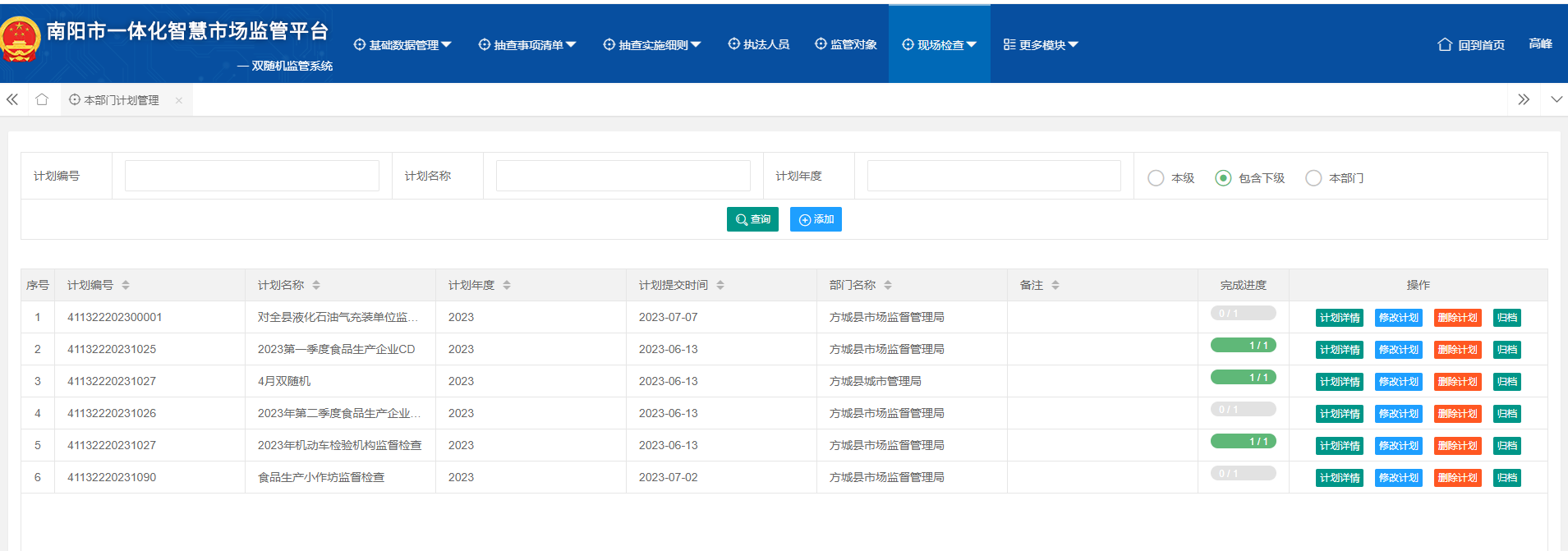Open 现场检查 dropdown menu
This screenshot has height=551, width=1568.
point(939,44)
